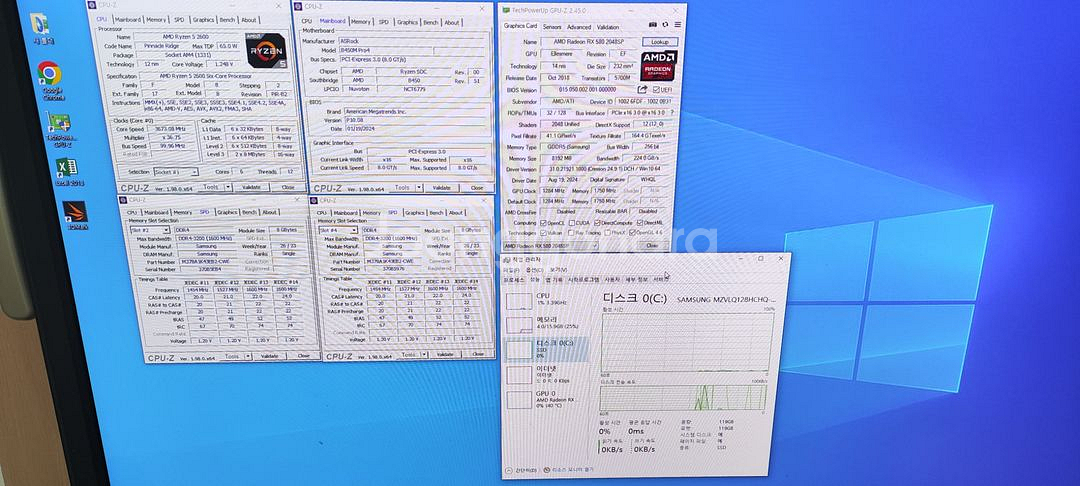1080x486 pixels.
Task: Switch to the Validation tab in GPU-Z
Action: click(x=608, y=27)
